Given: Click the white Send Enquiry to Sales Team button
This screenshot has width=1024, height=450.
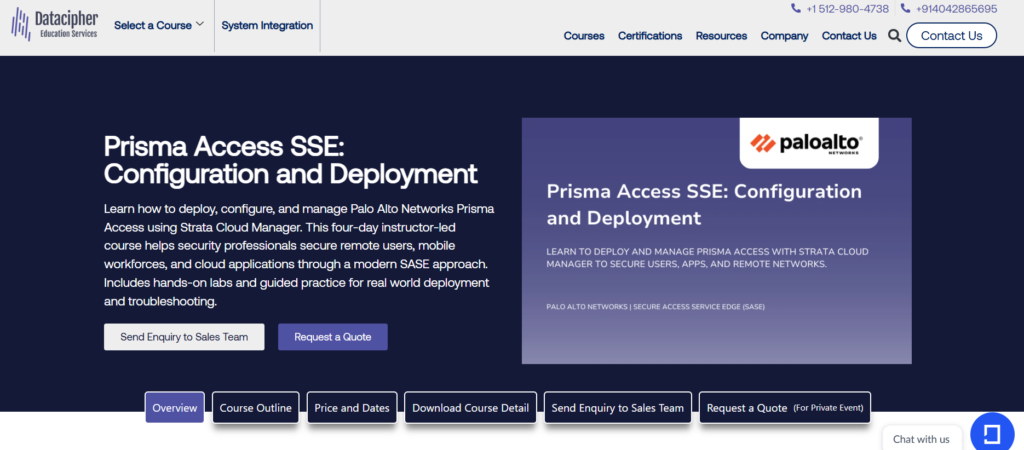Looking at the screenshot, I should pos(184,337).
